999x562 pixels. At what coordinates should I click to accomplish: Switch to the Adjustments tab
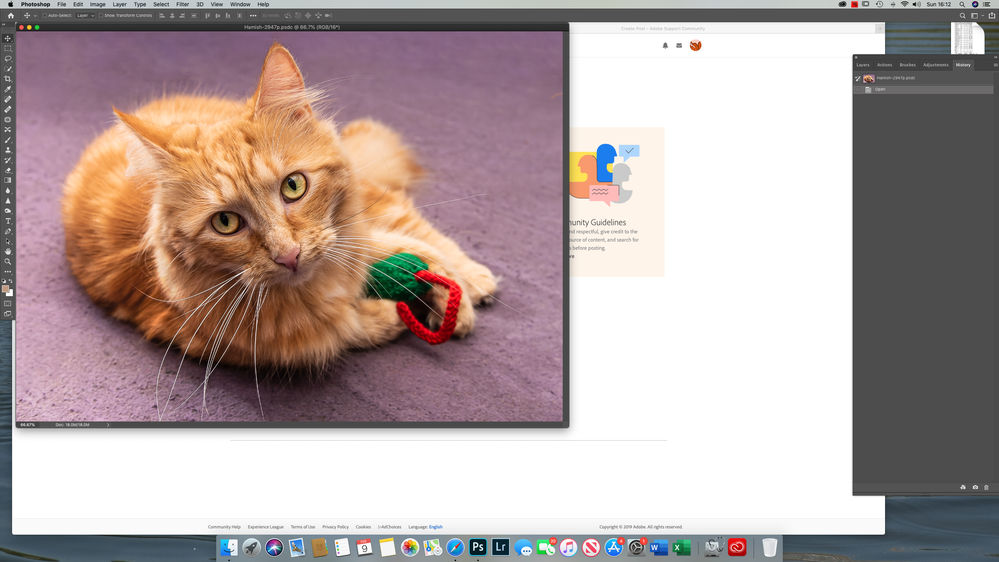click(x=935, y=64)
